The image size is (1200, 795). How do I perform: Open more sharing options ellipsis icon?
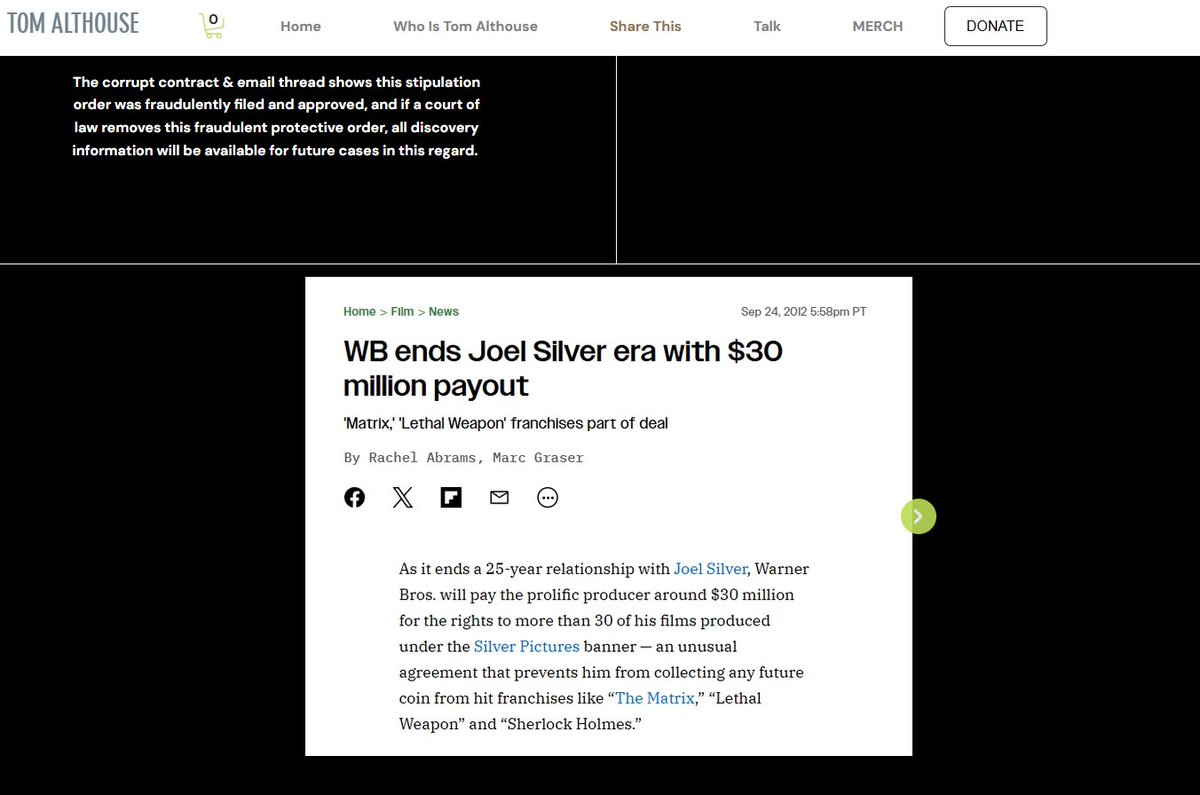[547, 497]
